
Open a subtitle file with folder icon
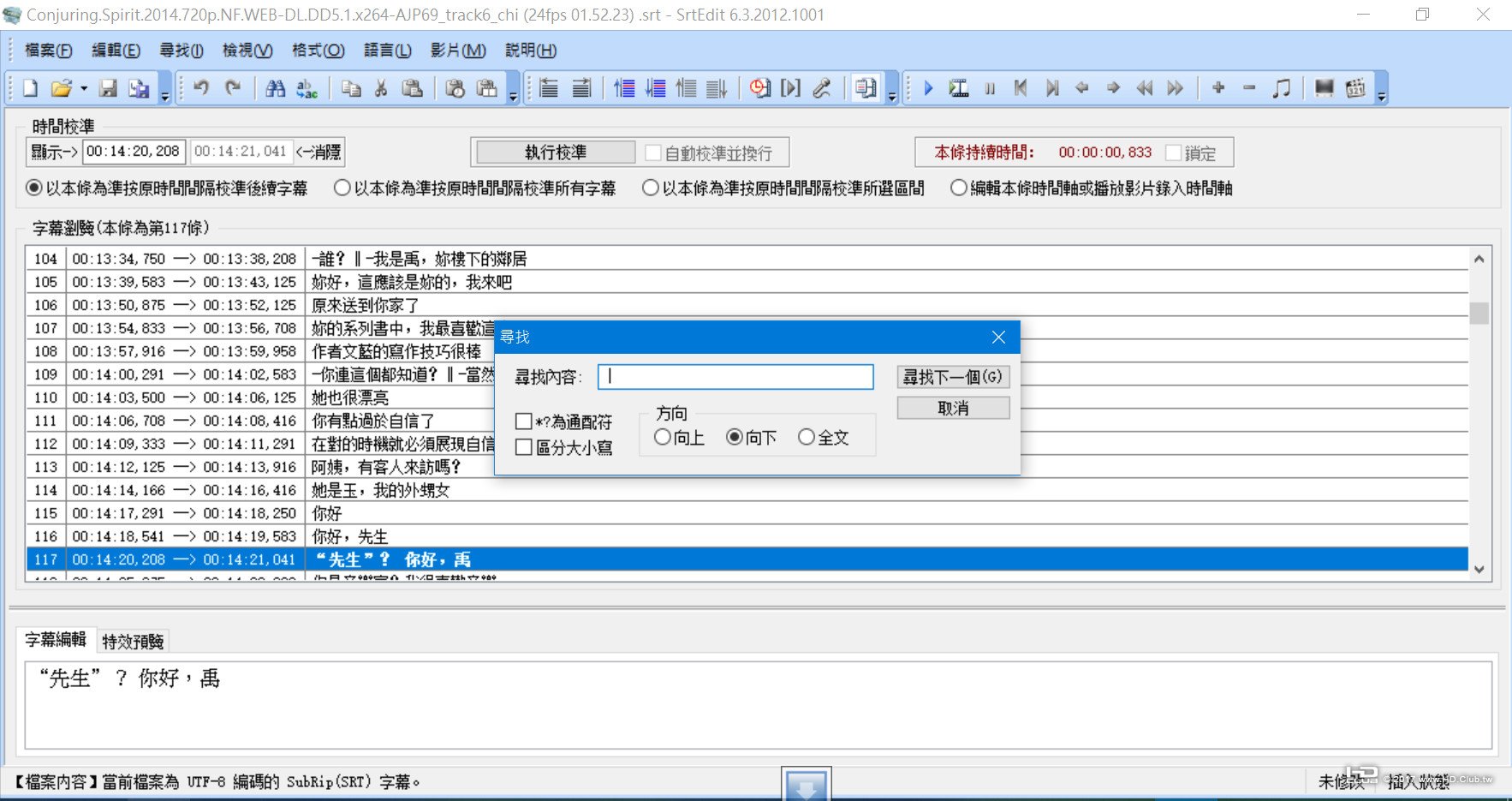click(61, 88)
